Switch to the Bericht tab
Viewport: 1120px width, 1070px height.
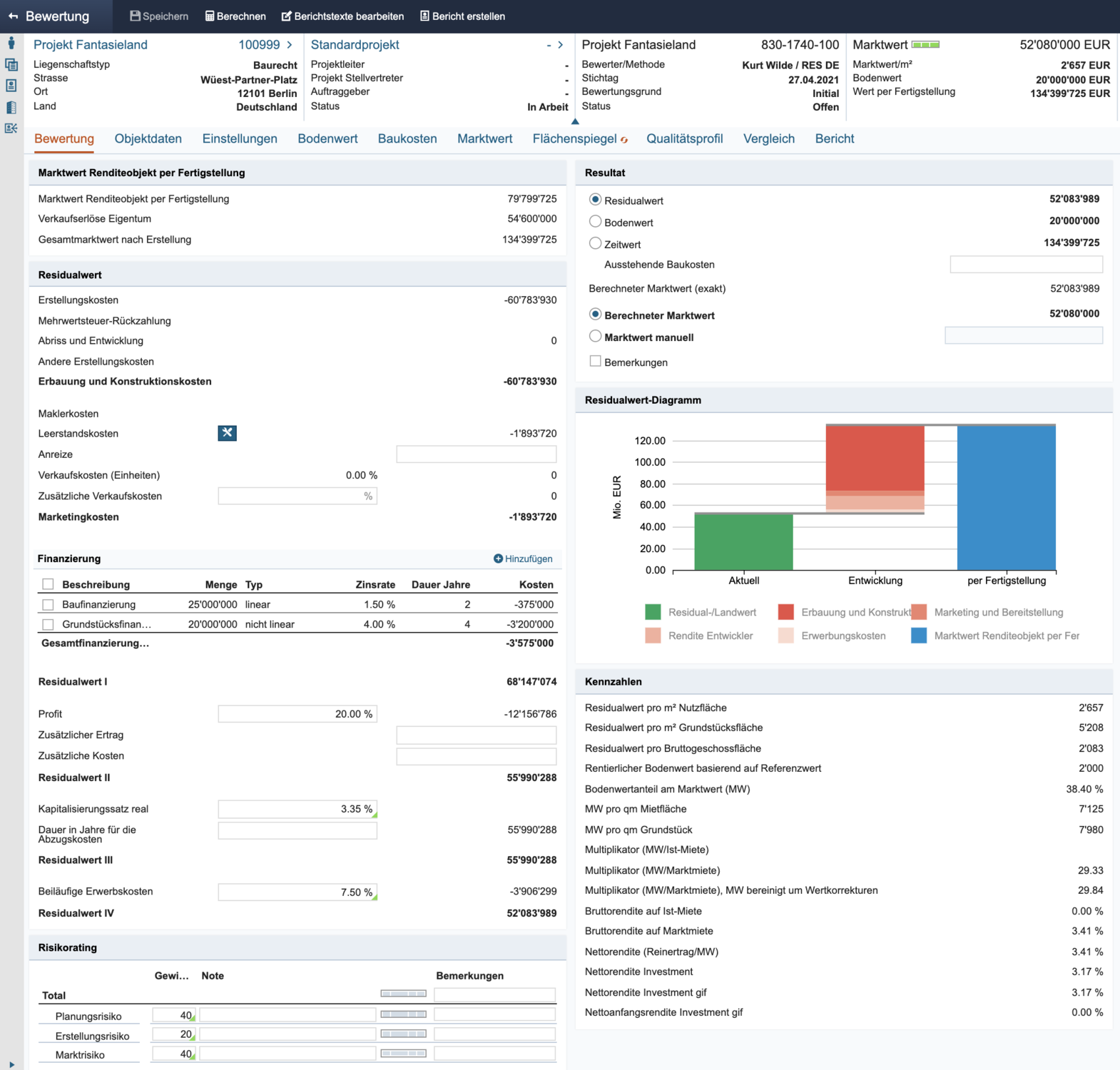(834, 138)
